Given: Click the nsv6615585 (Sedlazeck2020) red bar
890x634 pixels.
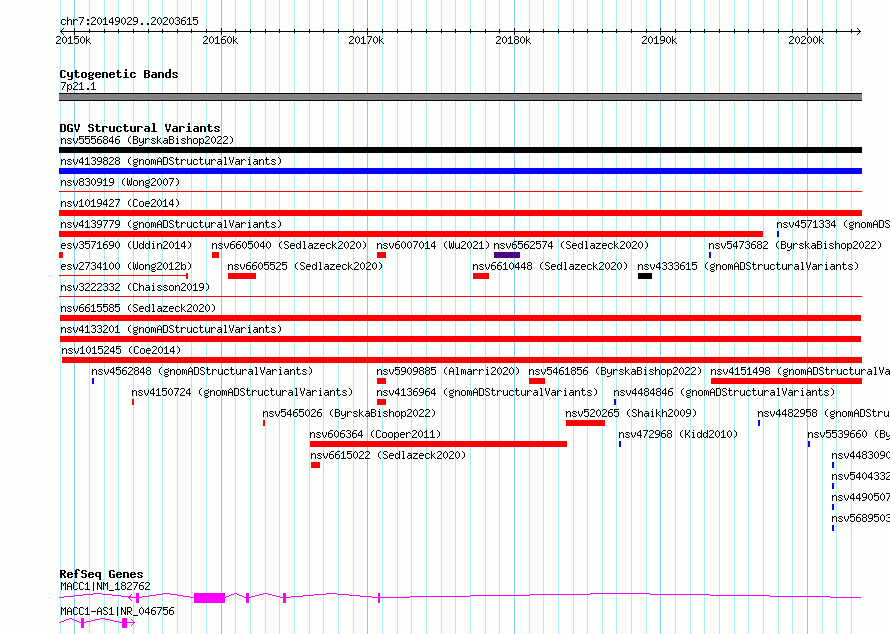Looking at the screenshot, I should (x=460, y=318).
